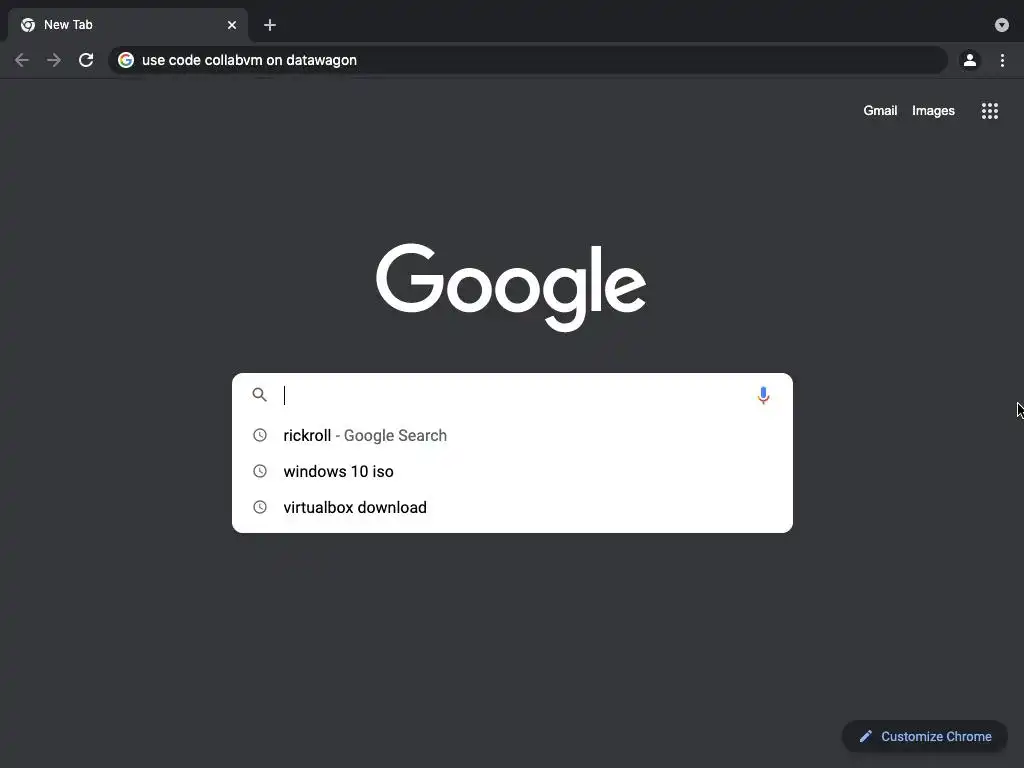The height and width of the screenshot is (768, 1024).
Task: Click clock icon beside virtualbox download
Action: point(260,507)
